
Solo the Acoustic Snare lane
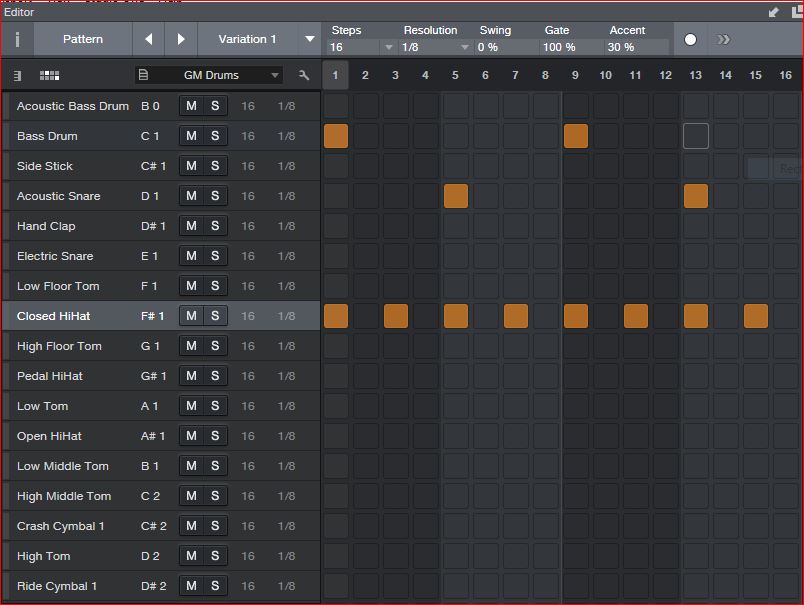215,196
